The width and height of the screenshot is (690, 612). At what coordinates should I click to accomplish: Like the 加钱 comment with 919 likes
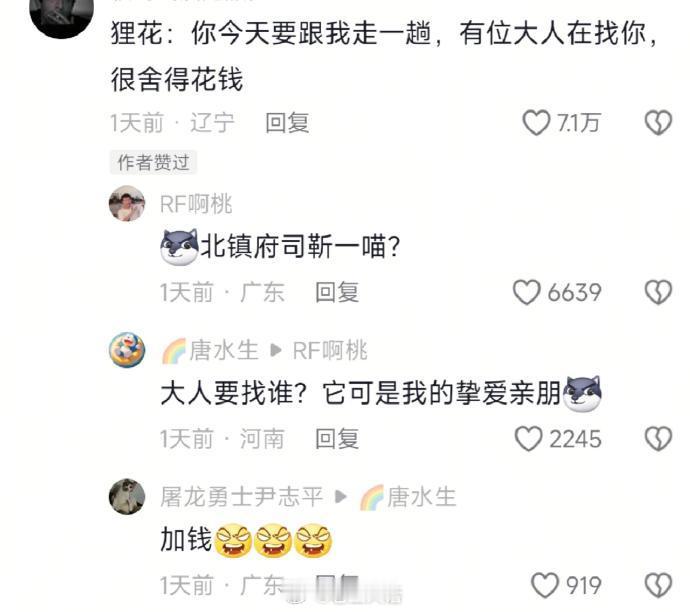pyautogui.click(x=545, y=585)
